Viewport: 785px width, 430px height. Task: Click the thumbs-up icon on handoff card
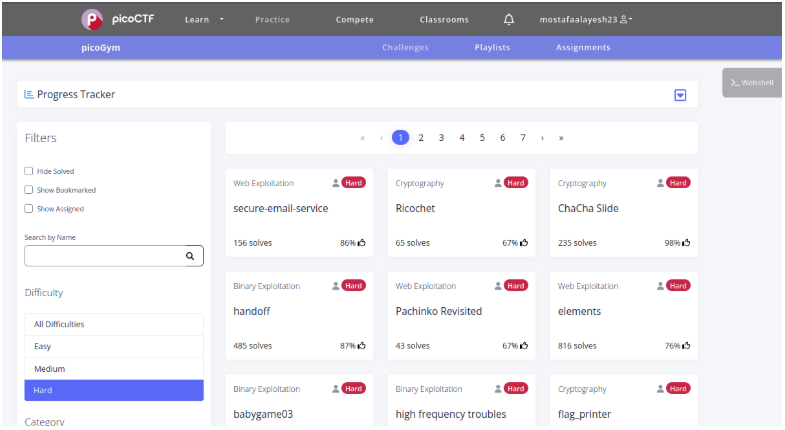pos(361,345)
